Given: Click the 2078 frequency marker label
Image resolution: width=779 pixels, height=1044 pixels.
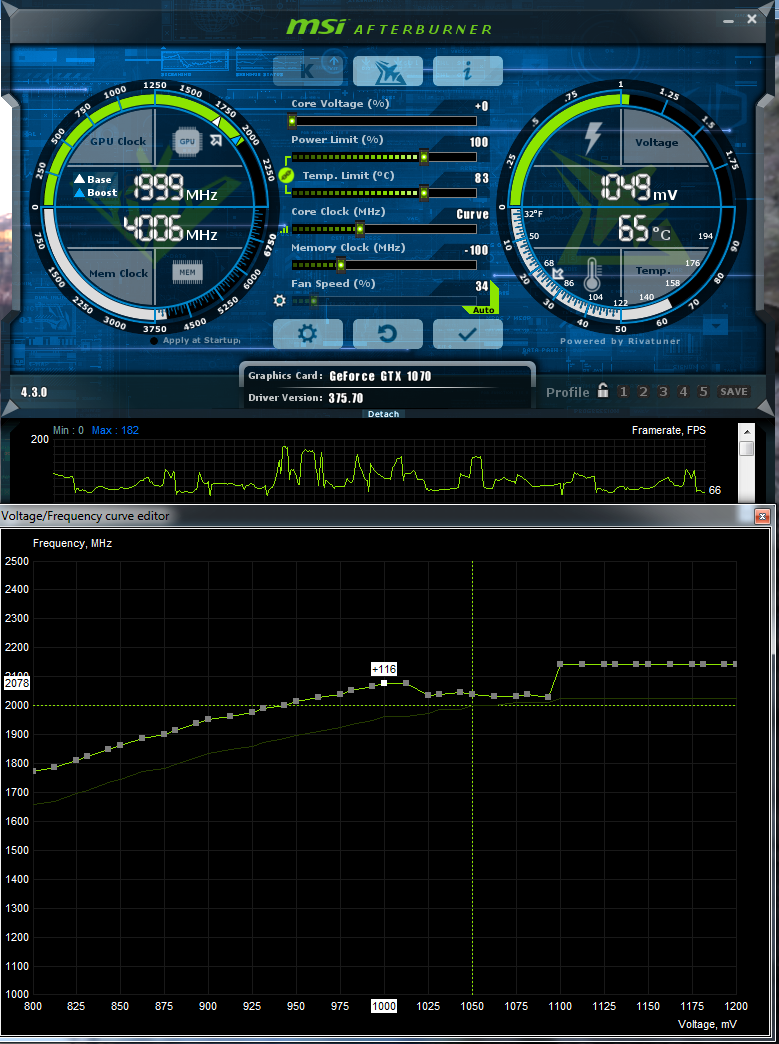Looking at the screenshot, I should pyautogui.click(x=17, y=683).
